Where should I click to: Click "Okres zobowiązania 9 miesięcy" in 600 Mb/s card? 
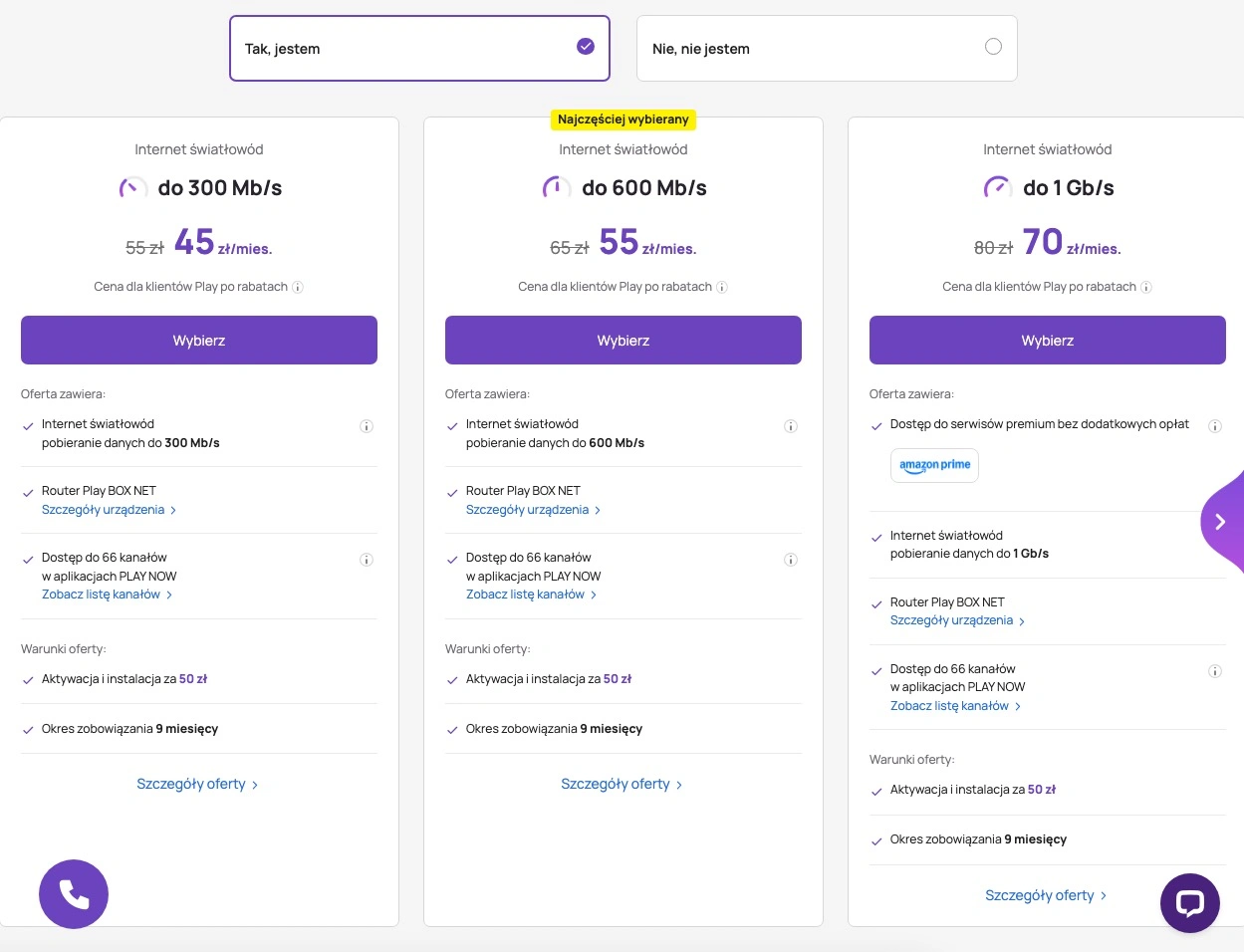click(554, 729)
